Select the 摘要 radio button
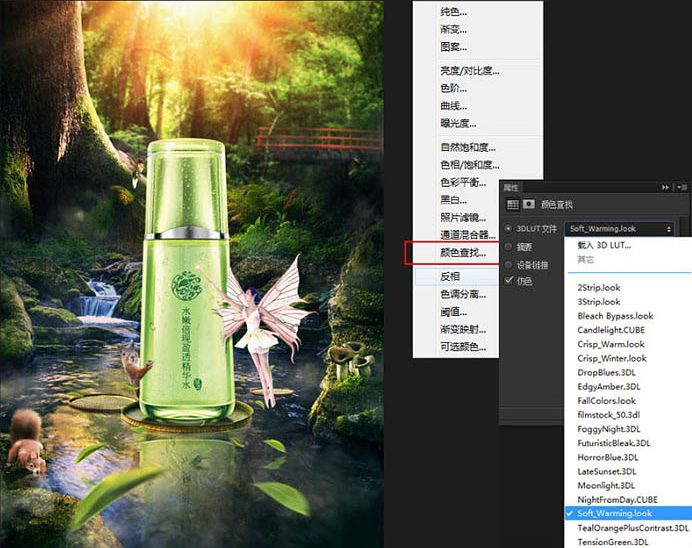Image resolution: width=692 pixels, height=548 pixels. pos(509,246)
